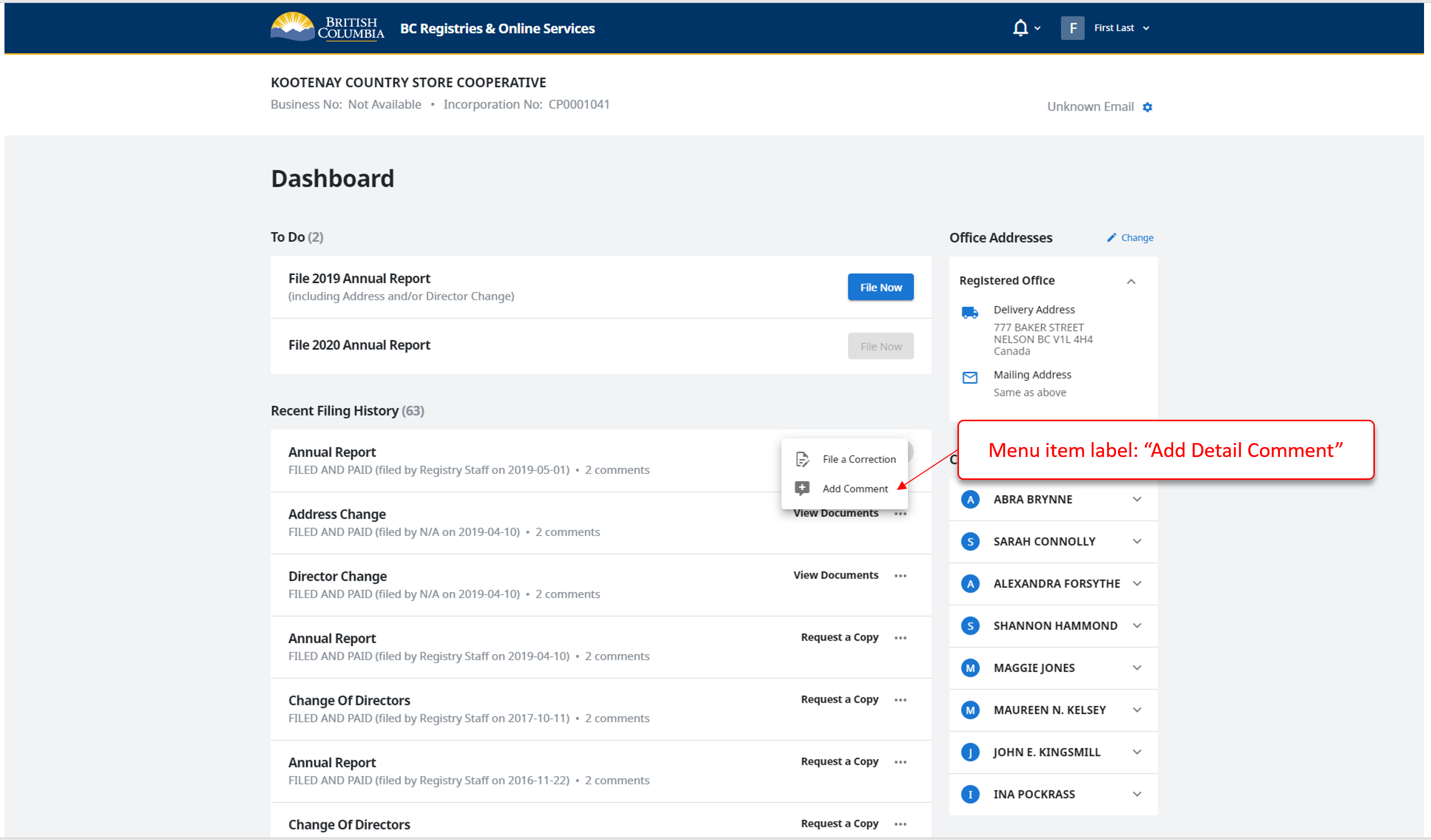
Task: Click the Unknown Email text
Action: (x=1090, y=107)
